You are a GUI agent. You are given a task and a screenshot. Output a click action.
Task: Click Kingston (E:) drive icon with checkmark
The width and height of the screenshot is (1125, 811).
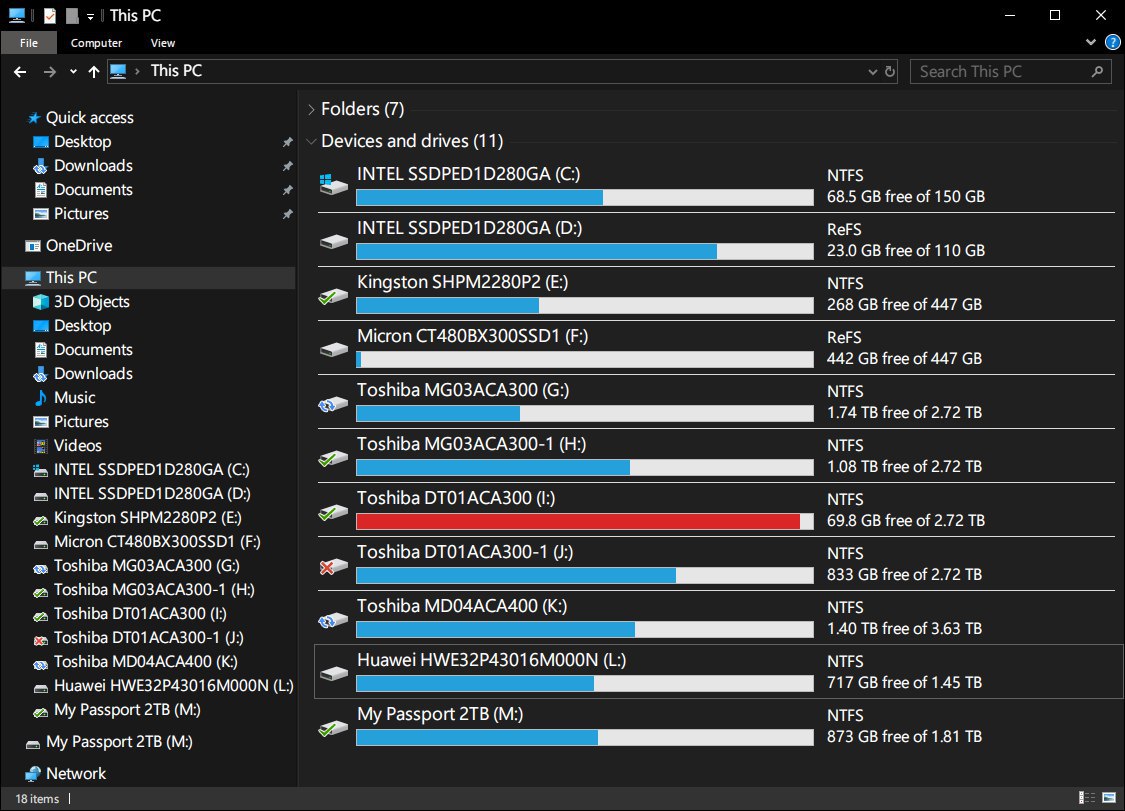[x=334, y=294]
